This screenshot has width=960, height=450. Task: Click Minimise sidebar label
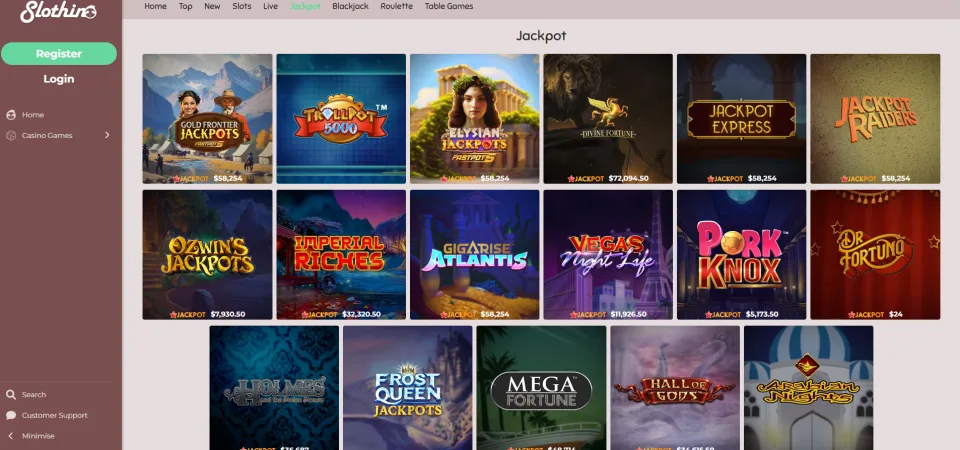(38, 436)
